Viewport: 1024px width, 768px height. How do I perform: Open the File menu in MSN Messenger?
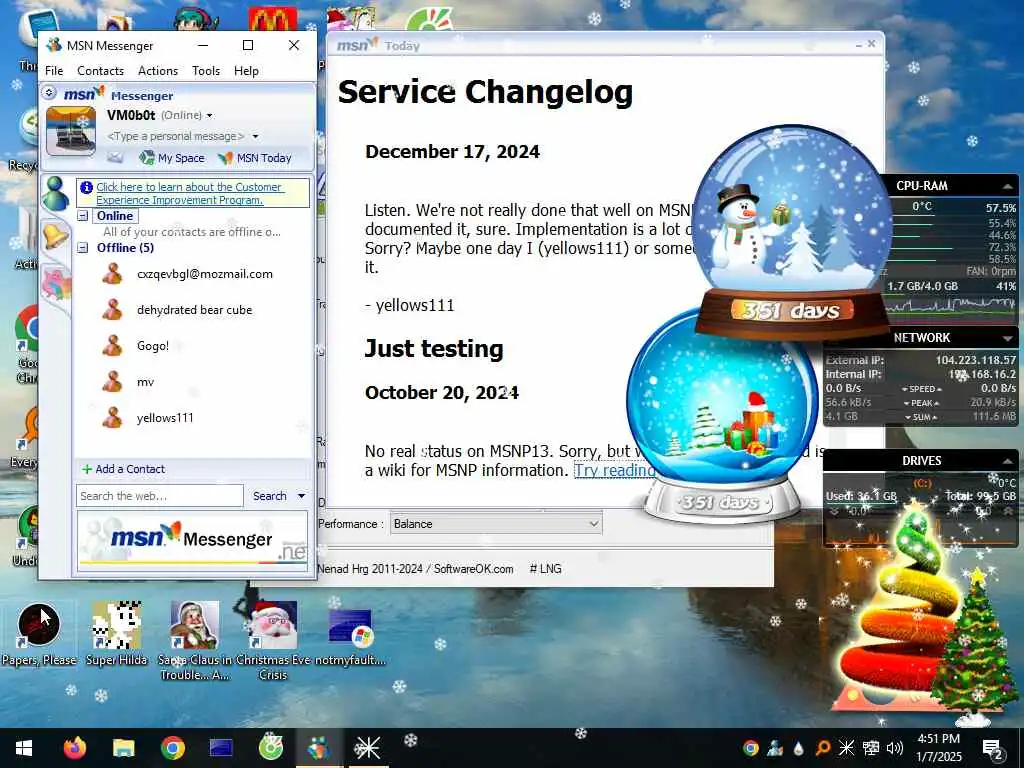point(54,71)
